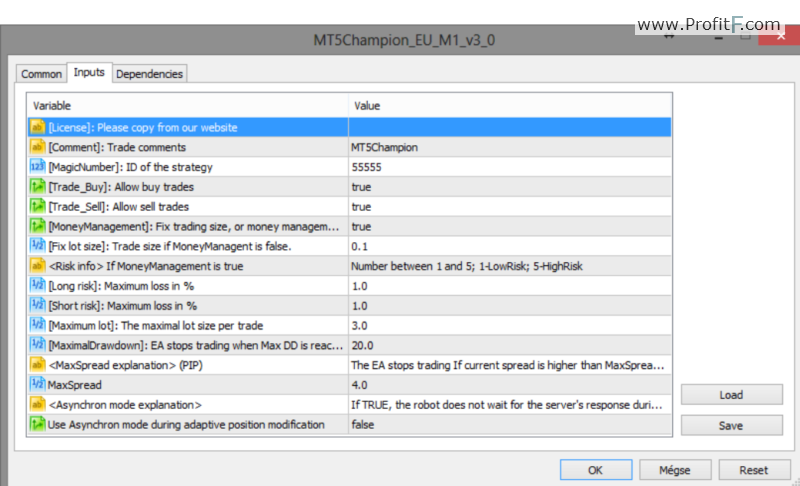The image size is (800, 486).
Task: Click the double icon beside Long risk row
Action: 37,286
